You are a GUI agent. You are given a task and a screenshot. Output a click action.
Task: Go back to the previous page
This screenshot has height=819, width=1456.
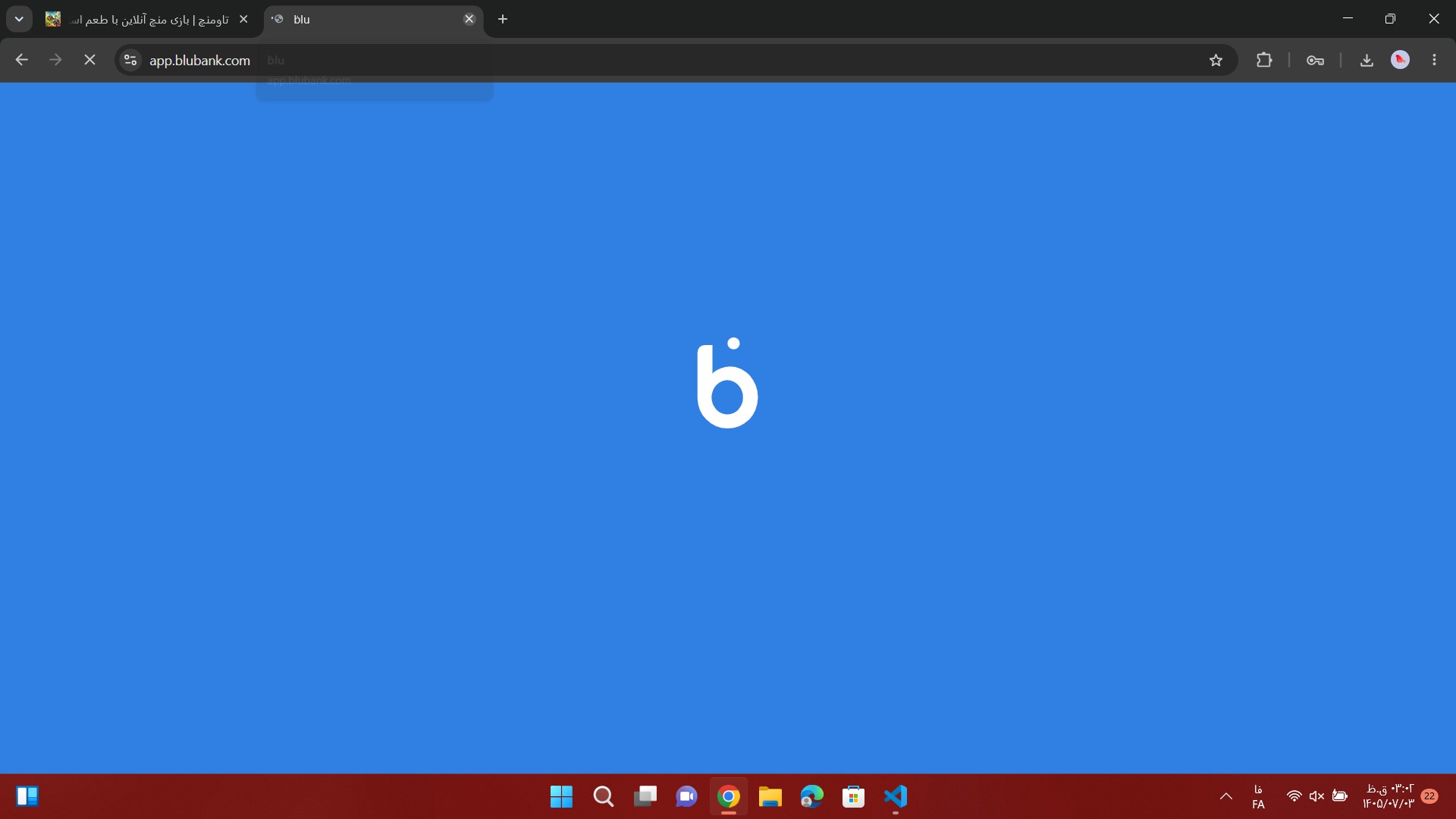pos(22,60)
